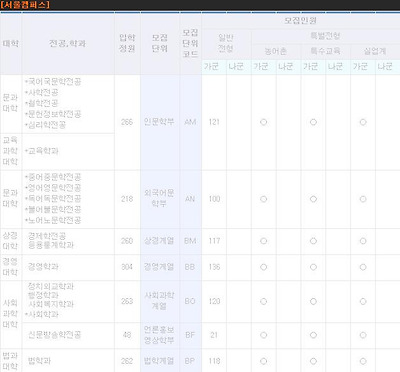The height and width of the screenshot is (372, 400).
Task: Select the 언론홍보영상학부 recruitment unit
Action: (x=159, y=334)
